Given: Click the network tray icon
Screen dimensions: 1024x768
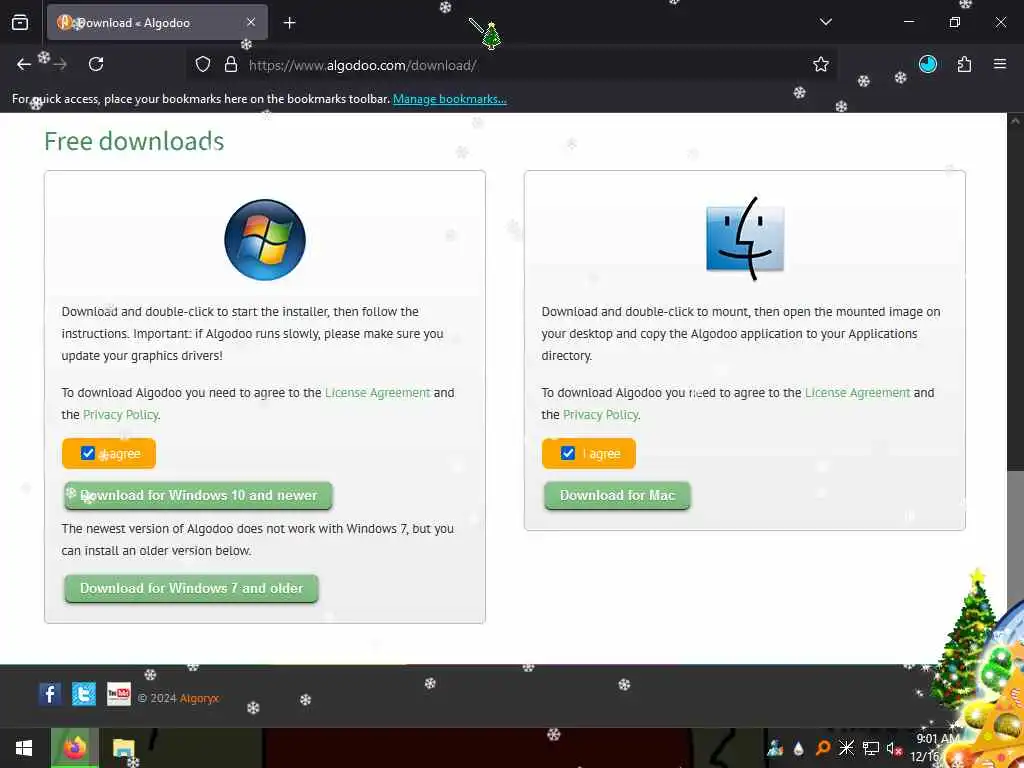Looking at the screenshot, I should 871,748.
